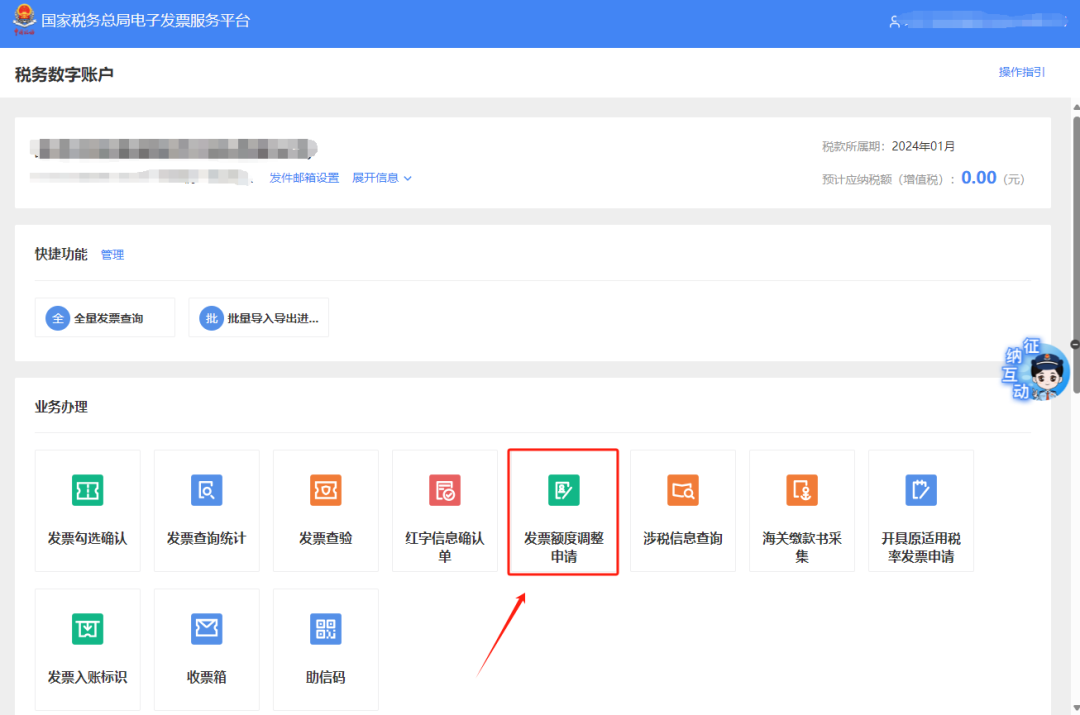Expand 展开信息 to show more details
Screen dimensions: 1080x715
(377, 177)
